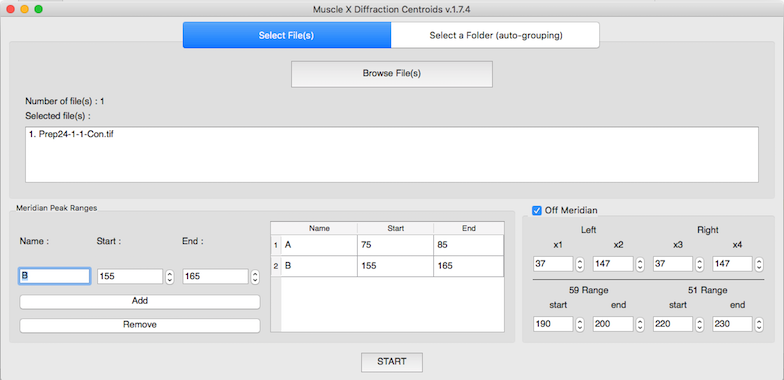Select file entry Prep24-1-1-Con.tif

point(71,134)
